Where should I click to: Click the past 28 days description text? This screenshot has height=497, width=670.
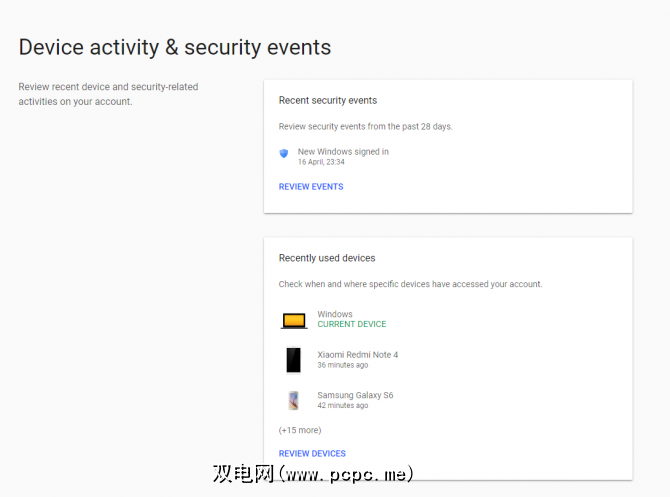point(365,127)
